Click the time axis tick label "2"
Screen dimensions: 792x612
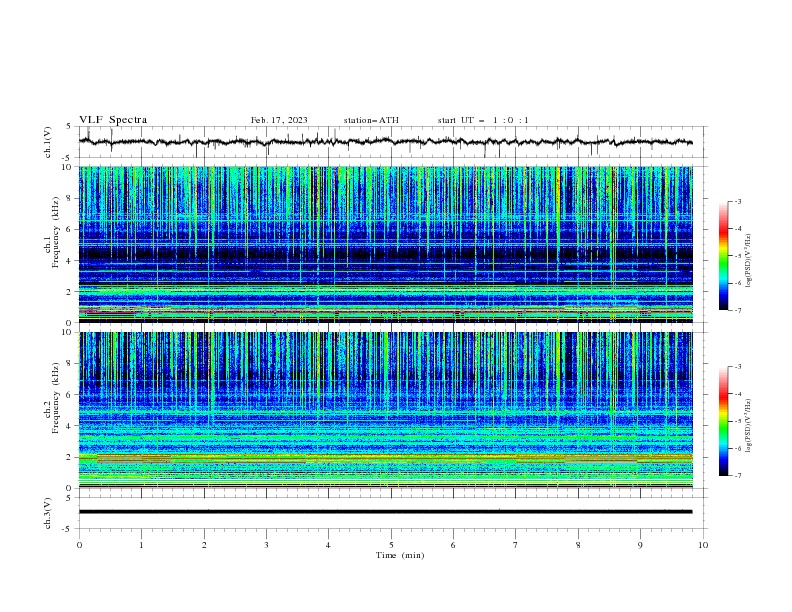(x=204, y=545)
